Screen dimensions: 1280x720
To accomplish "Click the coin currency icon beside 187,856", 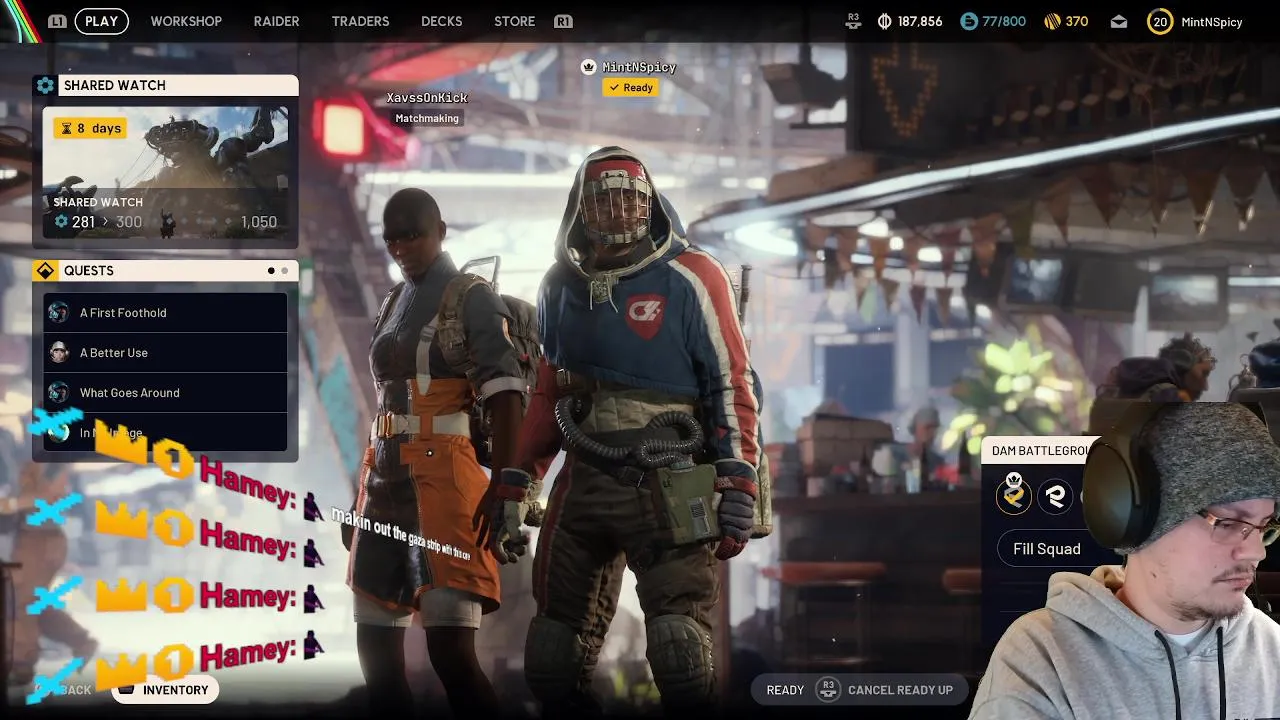I will tap(884, 21).
